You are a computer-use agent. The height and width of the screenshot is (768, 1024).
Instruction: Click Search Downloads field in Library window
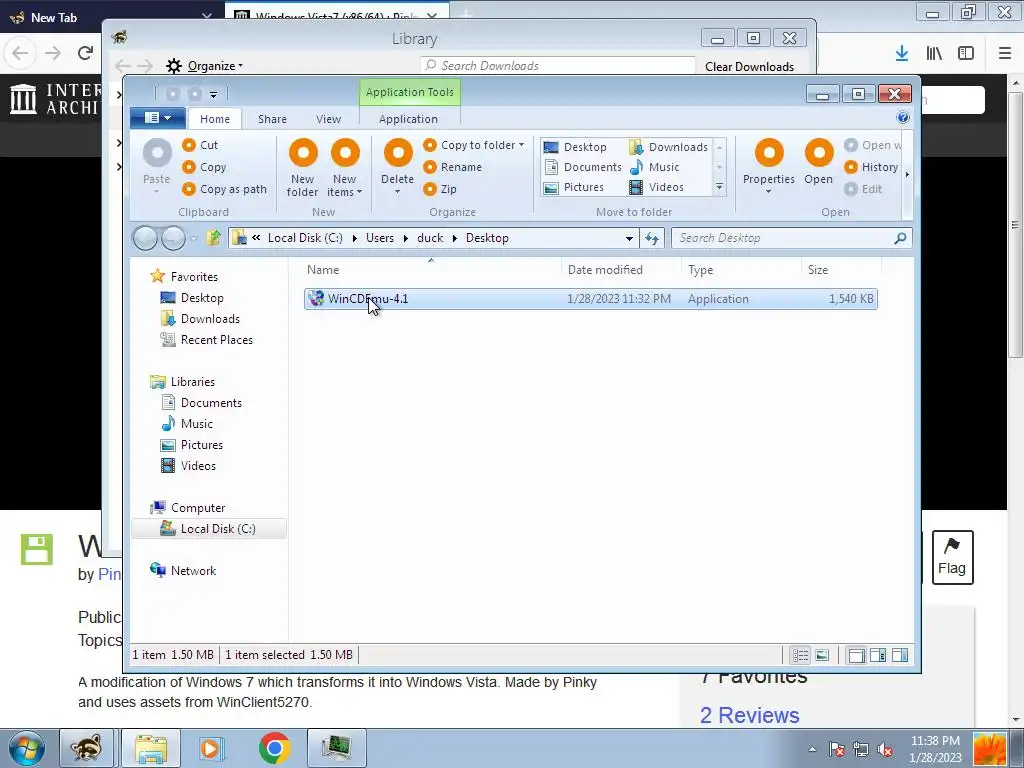coord(558,65)
